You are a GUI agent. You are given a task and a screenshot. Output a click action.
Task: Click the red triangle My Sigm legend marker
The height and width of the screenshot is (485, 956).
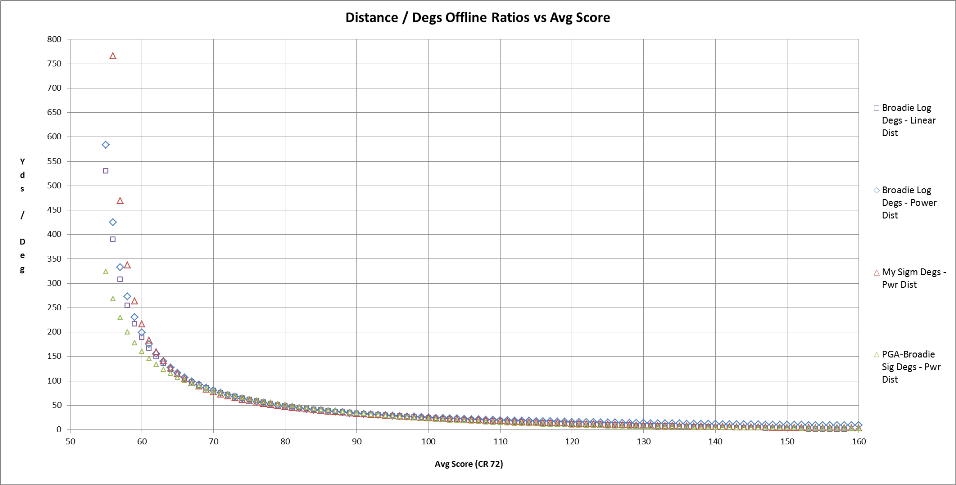(876, 271)
